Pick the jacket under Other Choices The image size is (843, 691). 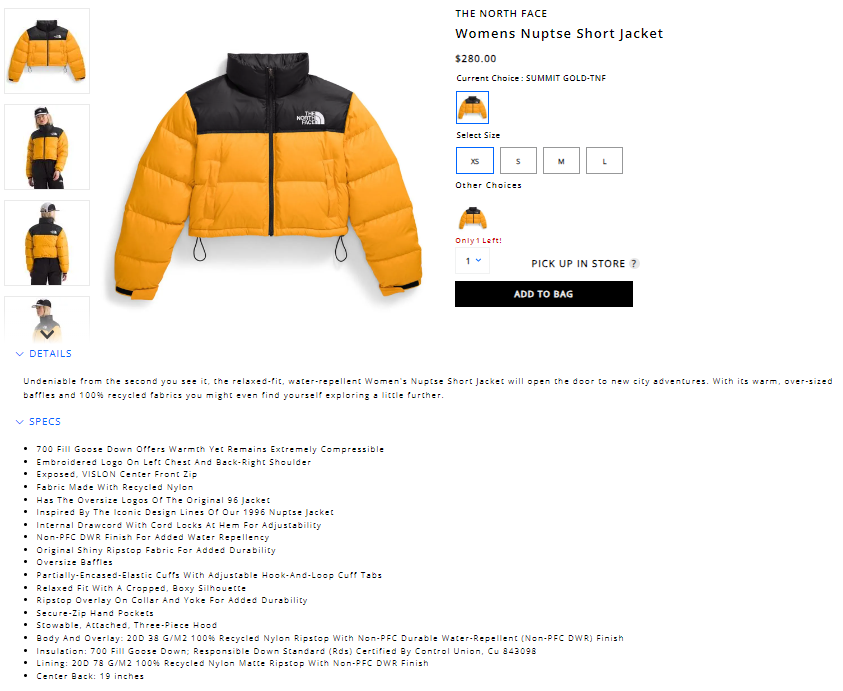pyautogui.click(x=473, y=218)
